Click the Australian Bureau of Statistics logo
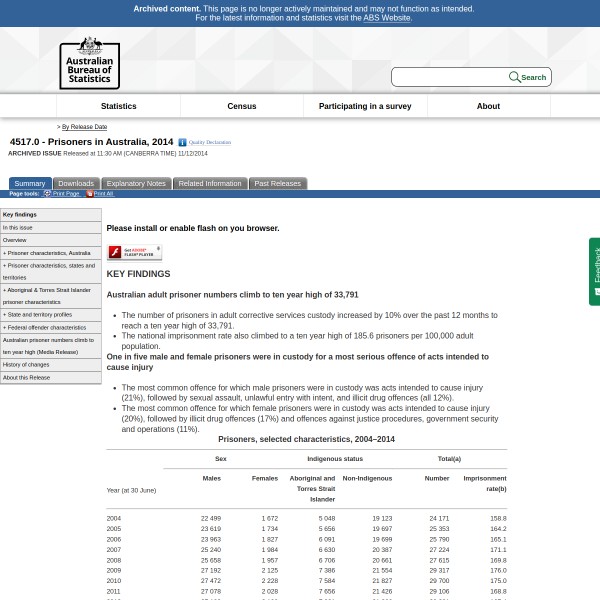Screen dimensions: 600x600 pos(89,63)
